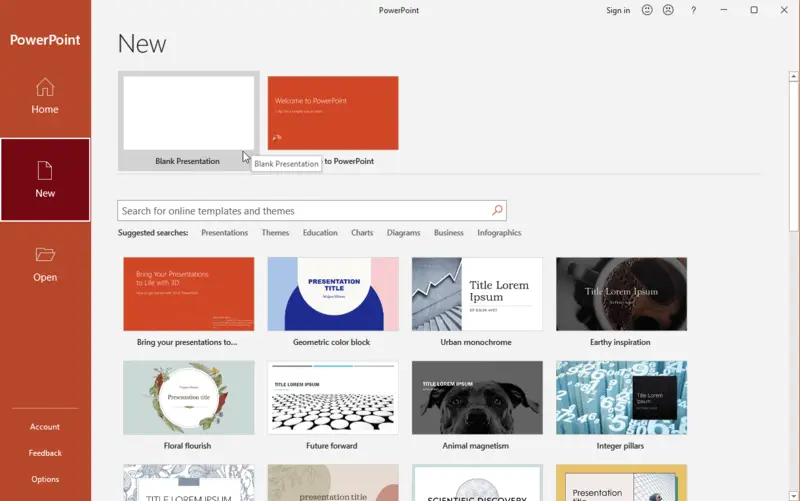Image resolution: width=800 pixels, height=501 pixels.
Task: Open the Scientific Discovery template
Action: click(x=477, y=483)
